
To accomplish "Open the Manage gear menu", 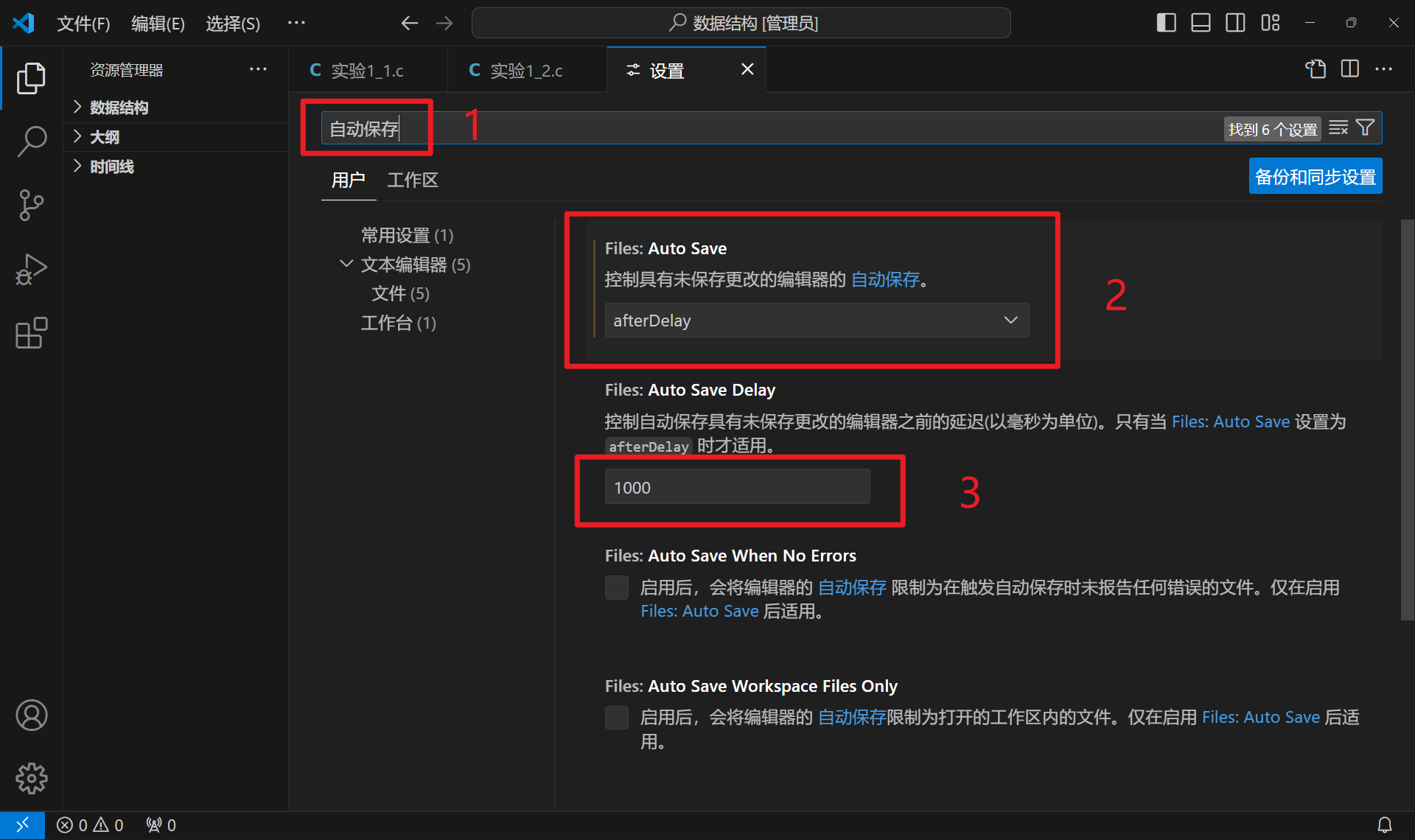I will coord(31,778).
